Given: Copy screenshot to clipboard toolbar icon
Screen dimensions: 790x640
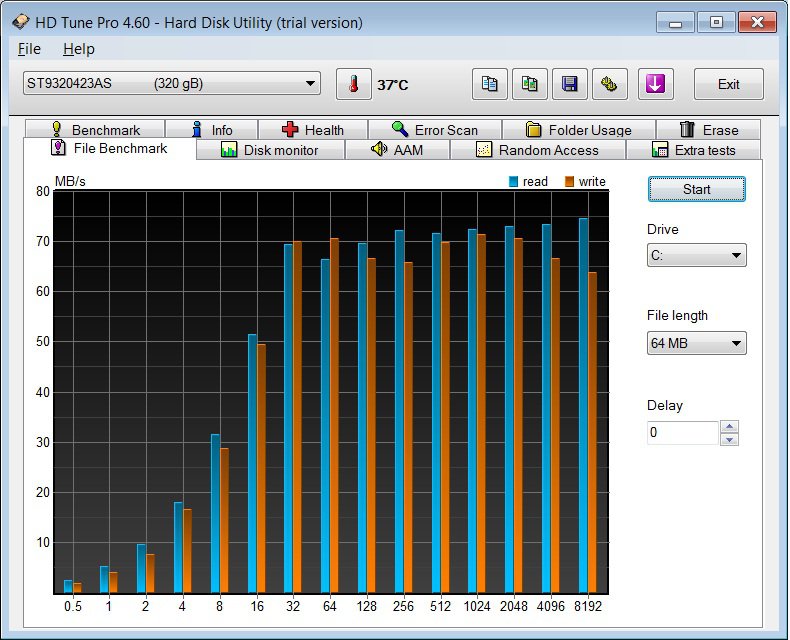Looking at the screenshot, I should (530, 84).
